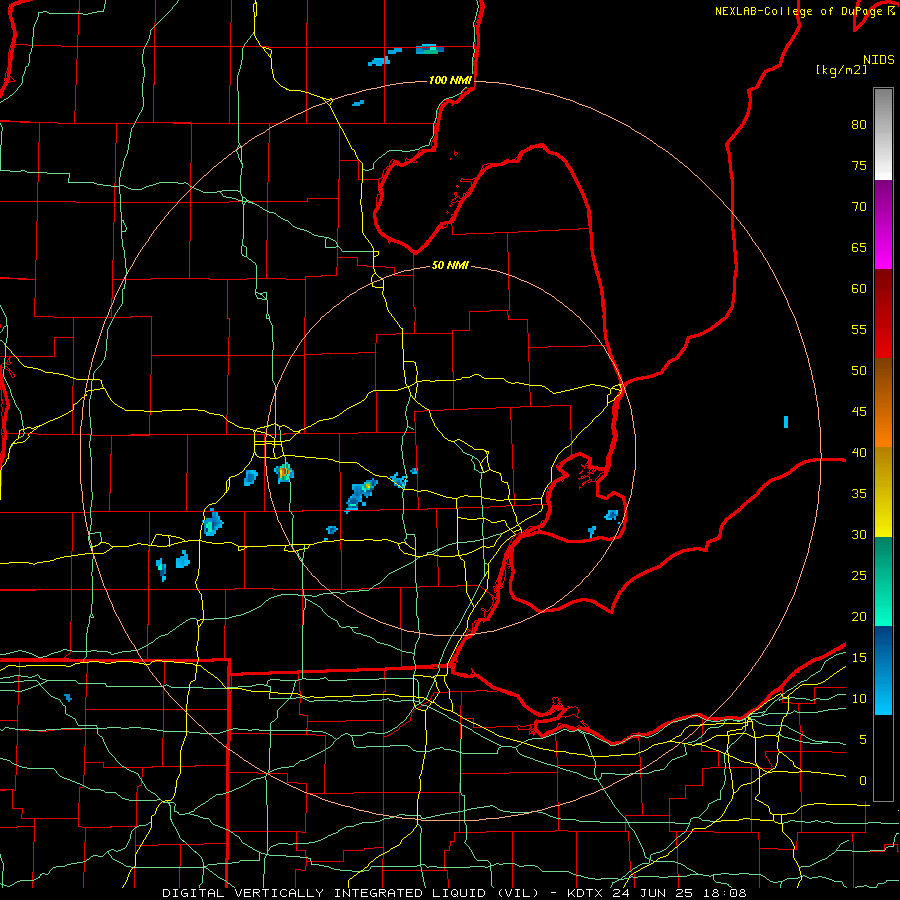Click the scale value 40
This screenshot has height=900, width=900.
(x=859, y=453)
